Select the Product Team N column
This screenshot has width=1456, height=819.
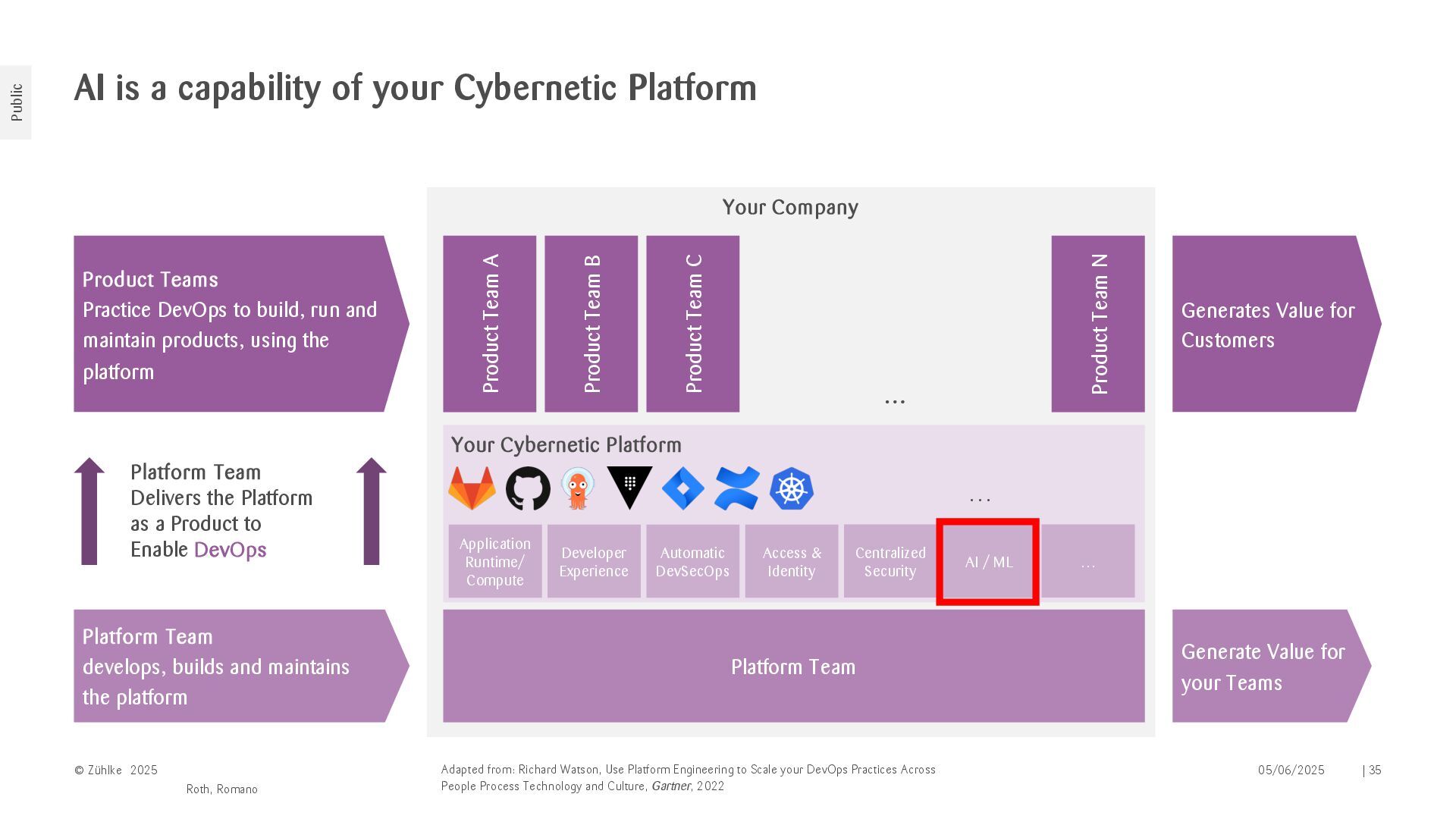pos(1098,324)
